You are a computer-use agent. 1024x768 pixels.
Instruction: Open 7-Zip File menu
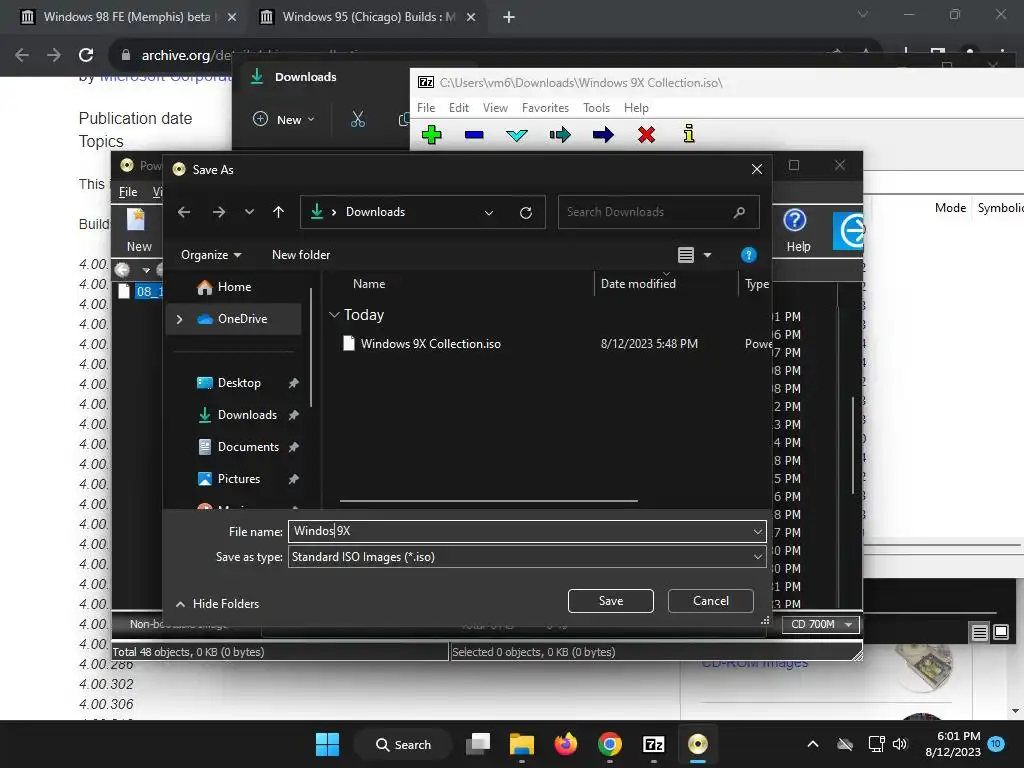click(x=426, y=108)
